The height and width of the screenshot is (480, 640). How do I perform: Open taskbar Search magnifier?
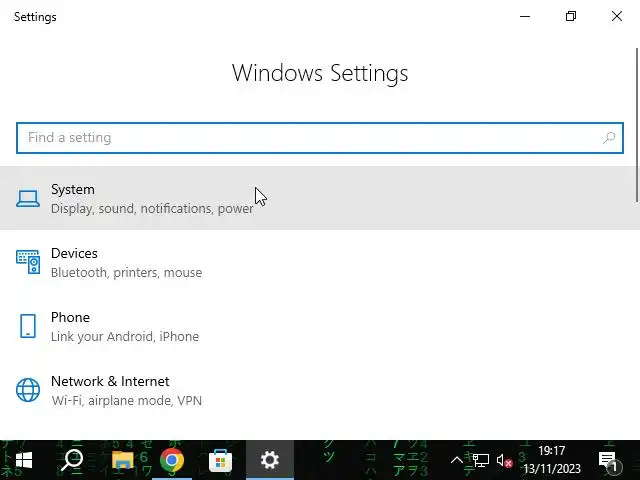72,460
